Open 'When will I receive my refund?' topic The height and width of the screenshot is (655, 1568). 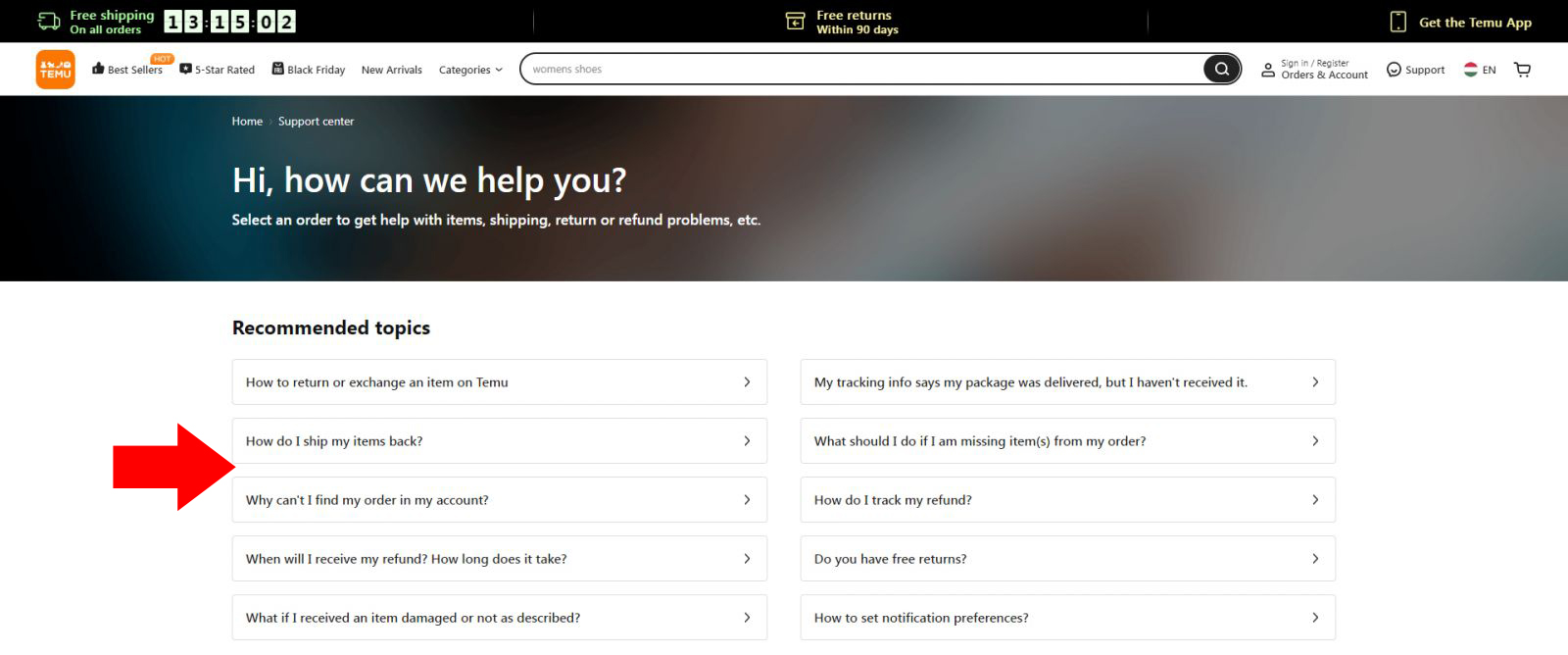500,559
